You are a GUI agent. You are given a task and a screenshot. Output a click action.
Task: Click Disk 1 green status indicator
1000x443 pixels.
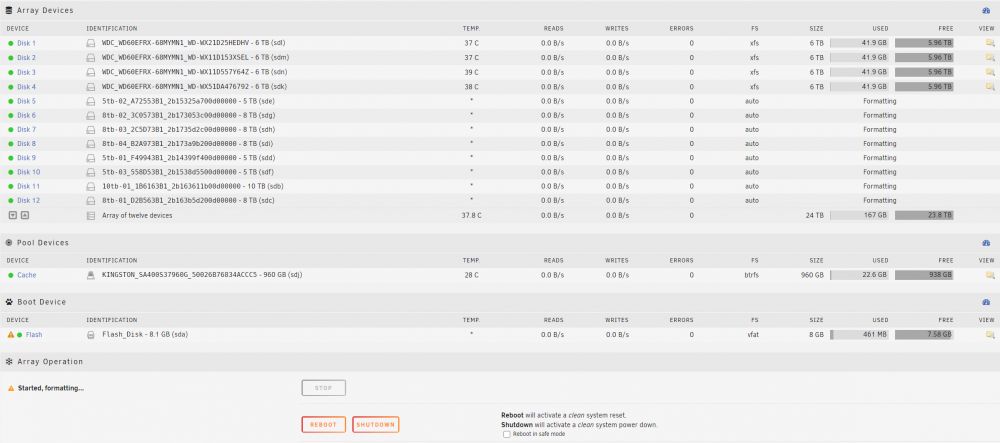[x=11, y=43]
